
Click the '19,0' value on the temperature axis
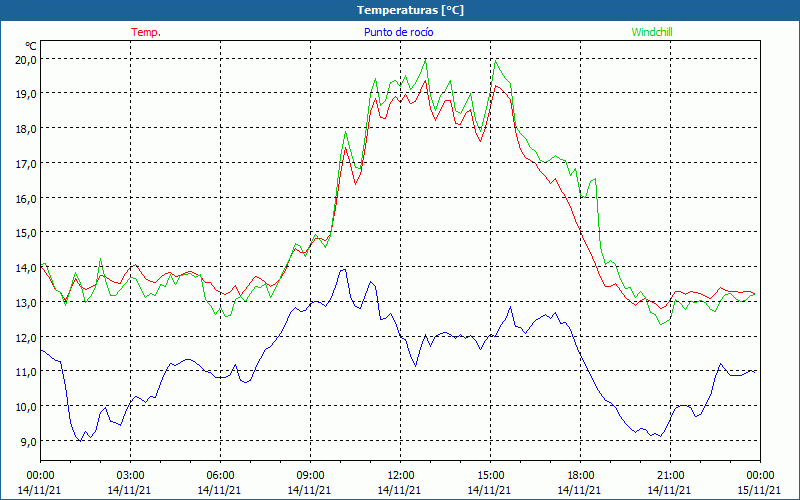tap(27, 94)
